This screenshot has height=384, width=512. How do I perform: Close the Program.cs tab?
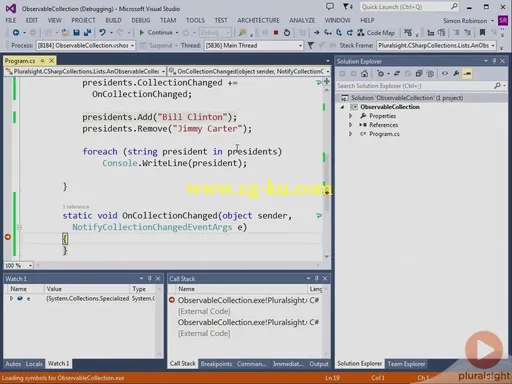(x=51, y=61)
